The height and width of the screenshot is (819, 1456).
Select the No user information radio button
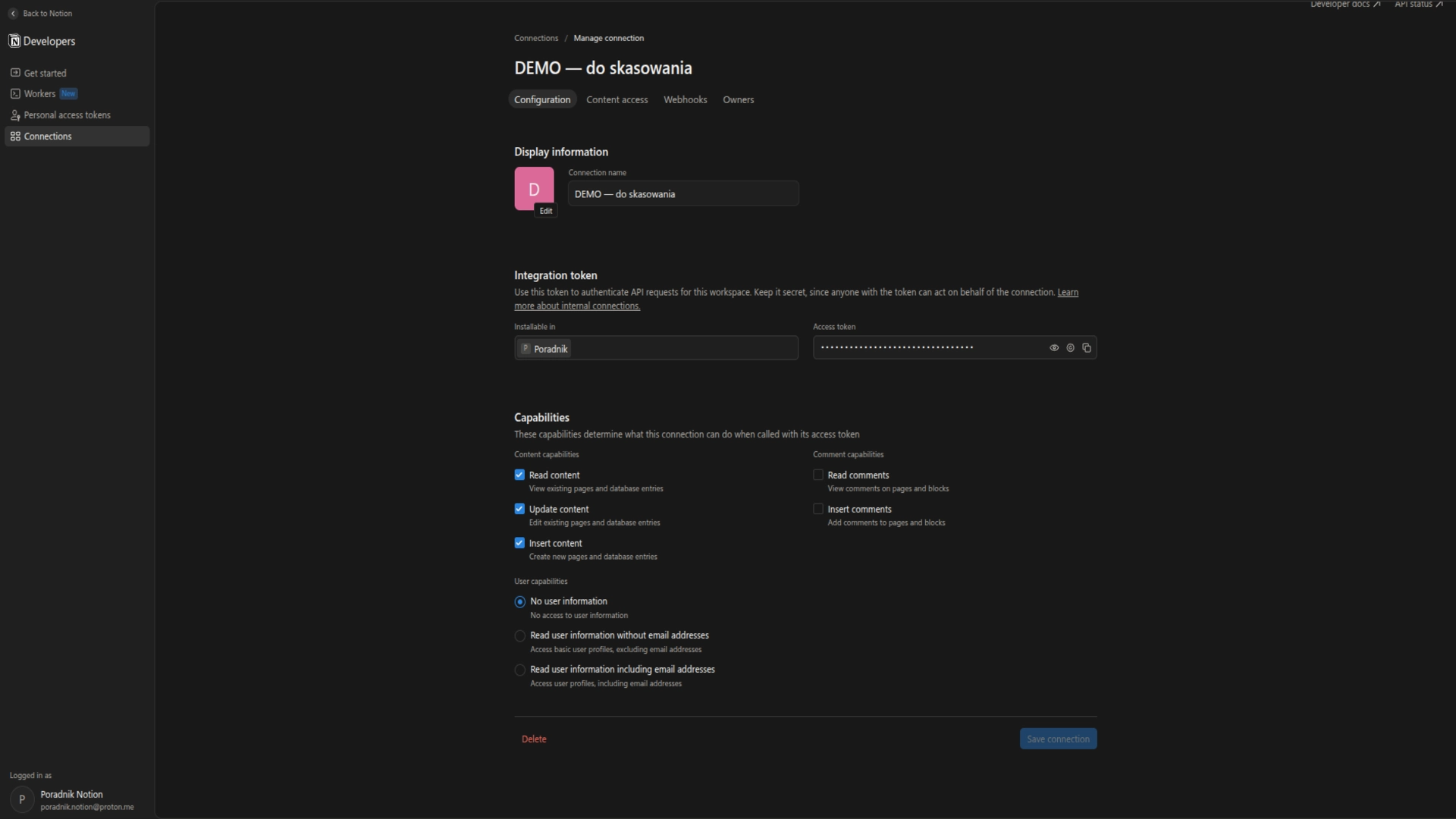[520, 602]
